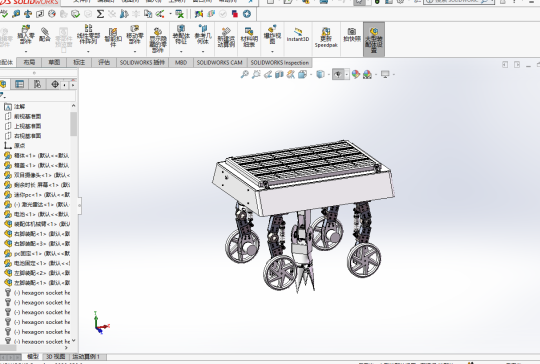Viewport: 540px width, 364px height.
Task: Click feature tree scroll-down arrow
Action: (73, 341)
